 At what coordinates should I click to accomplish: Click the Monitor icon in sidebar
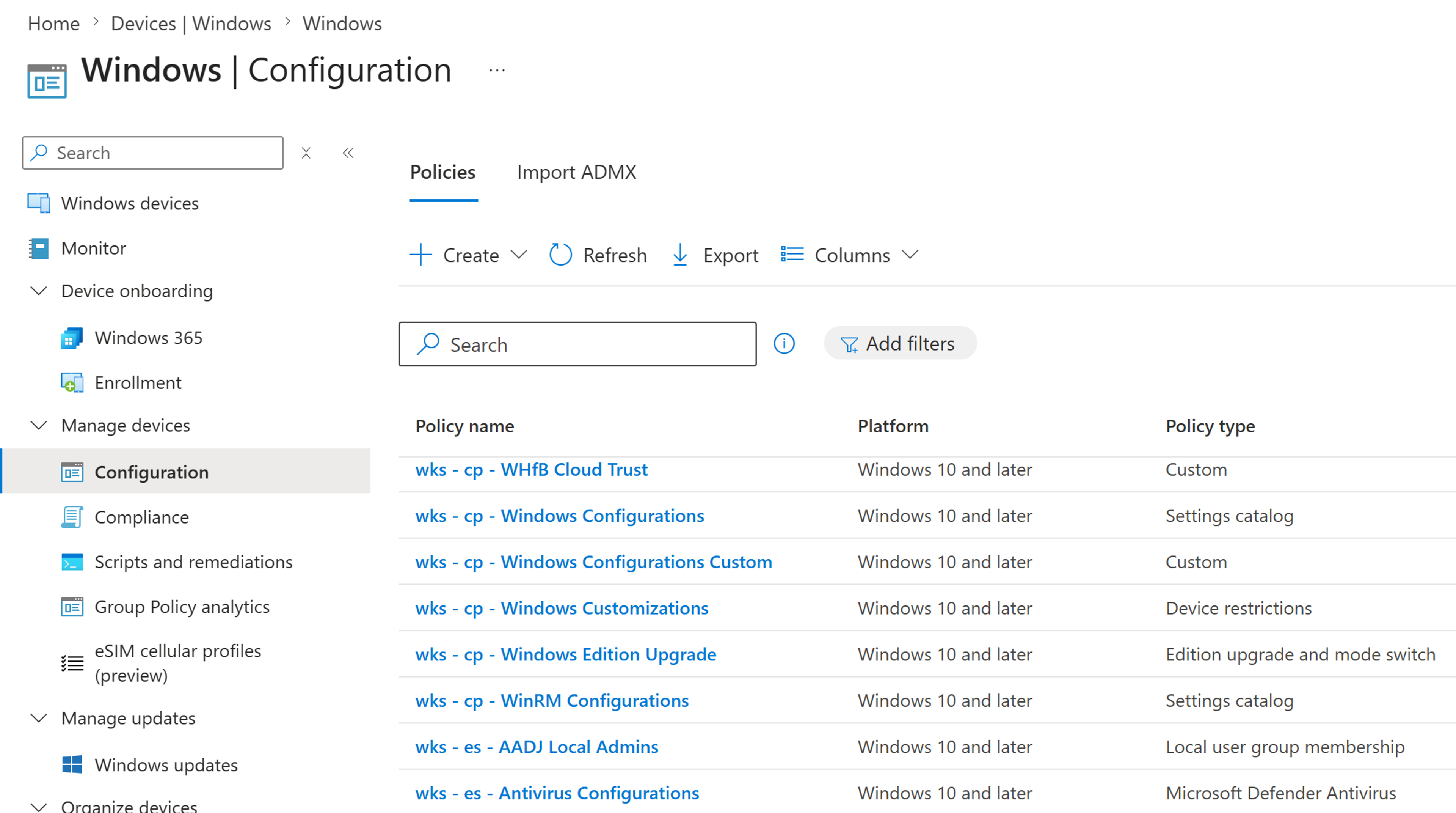(38, 248)
